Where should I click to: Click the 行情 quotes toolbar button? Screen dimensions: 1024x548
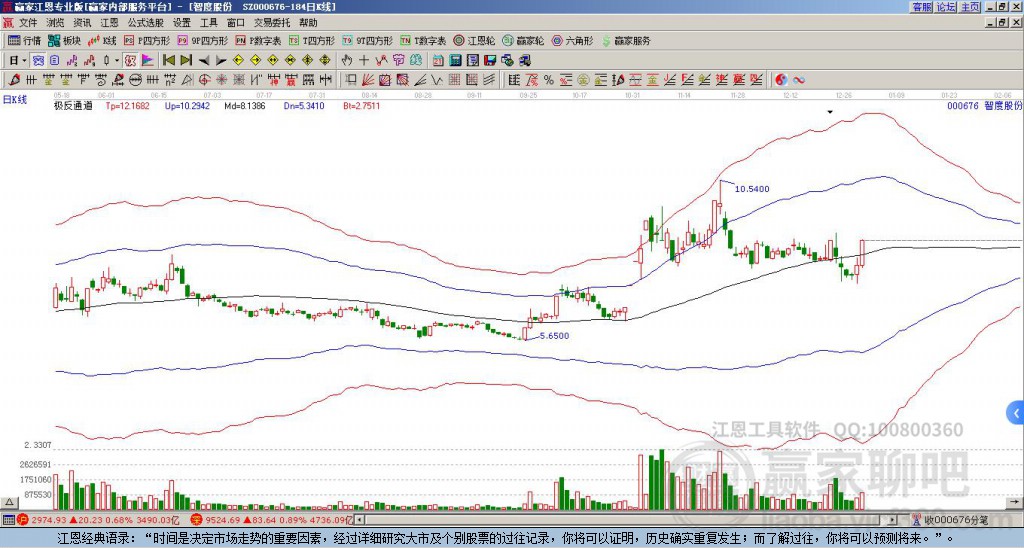pyautogui.click(x=25, y=40)
